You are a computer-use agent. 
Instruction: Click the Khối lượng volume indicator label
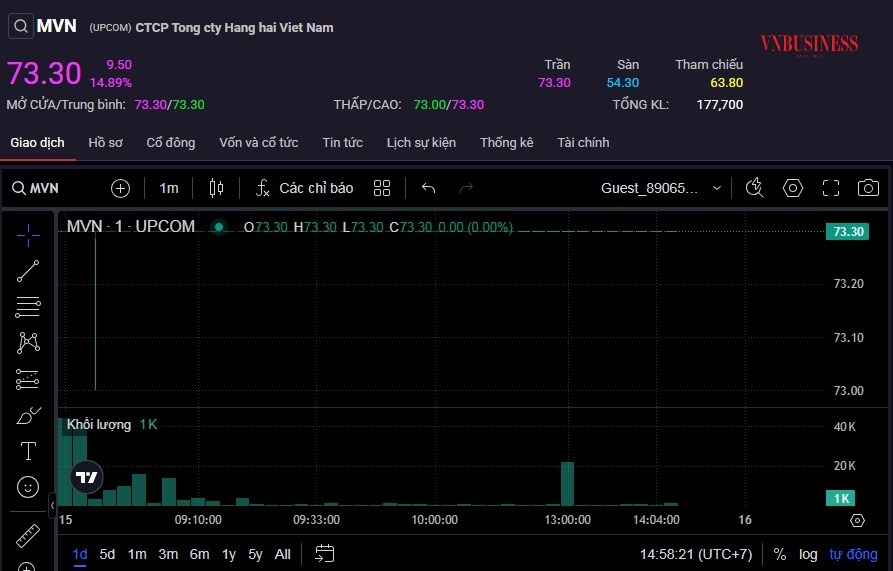[99, 424]
